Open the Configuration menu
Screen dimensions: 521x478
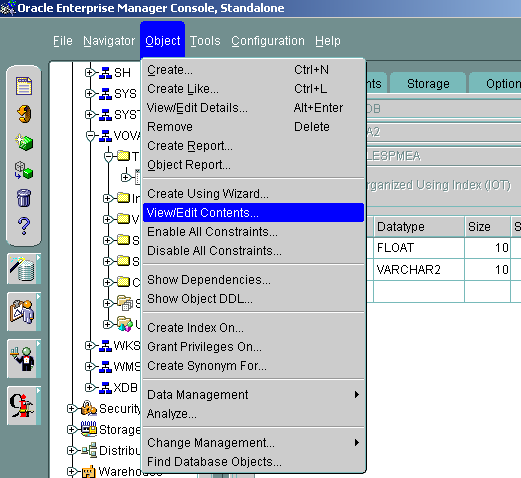[x=268, y=41]
